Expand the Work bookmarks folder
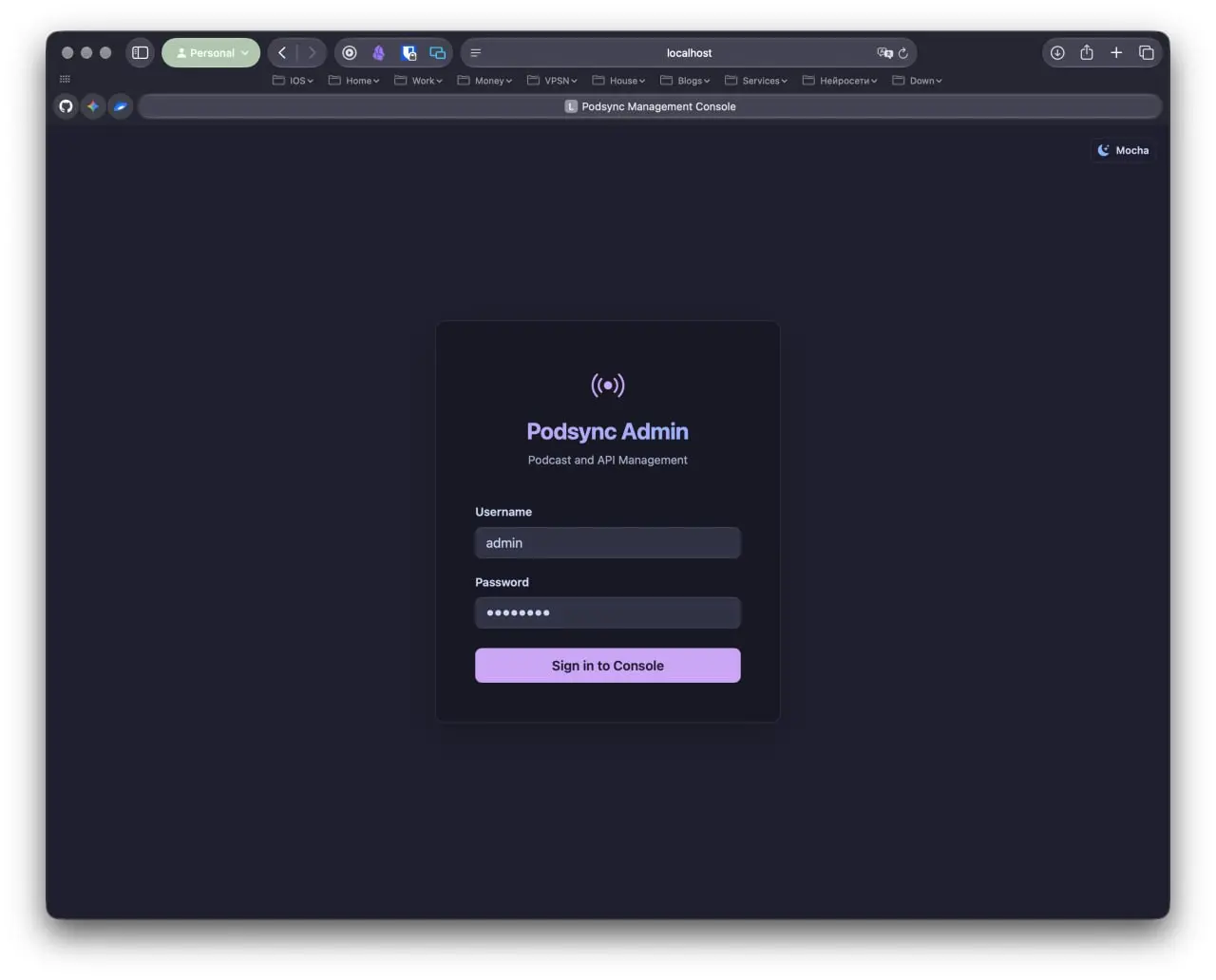 (418, 81)
